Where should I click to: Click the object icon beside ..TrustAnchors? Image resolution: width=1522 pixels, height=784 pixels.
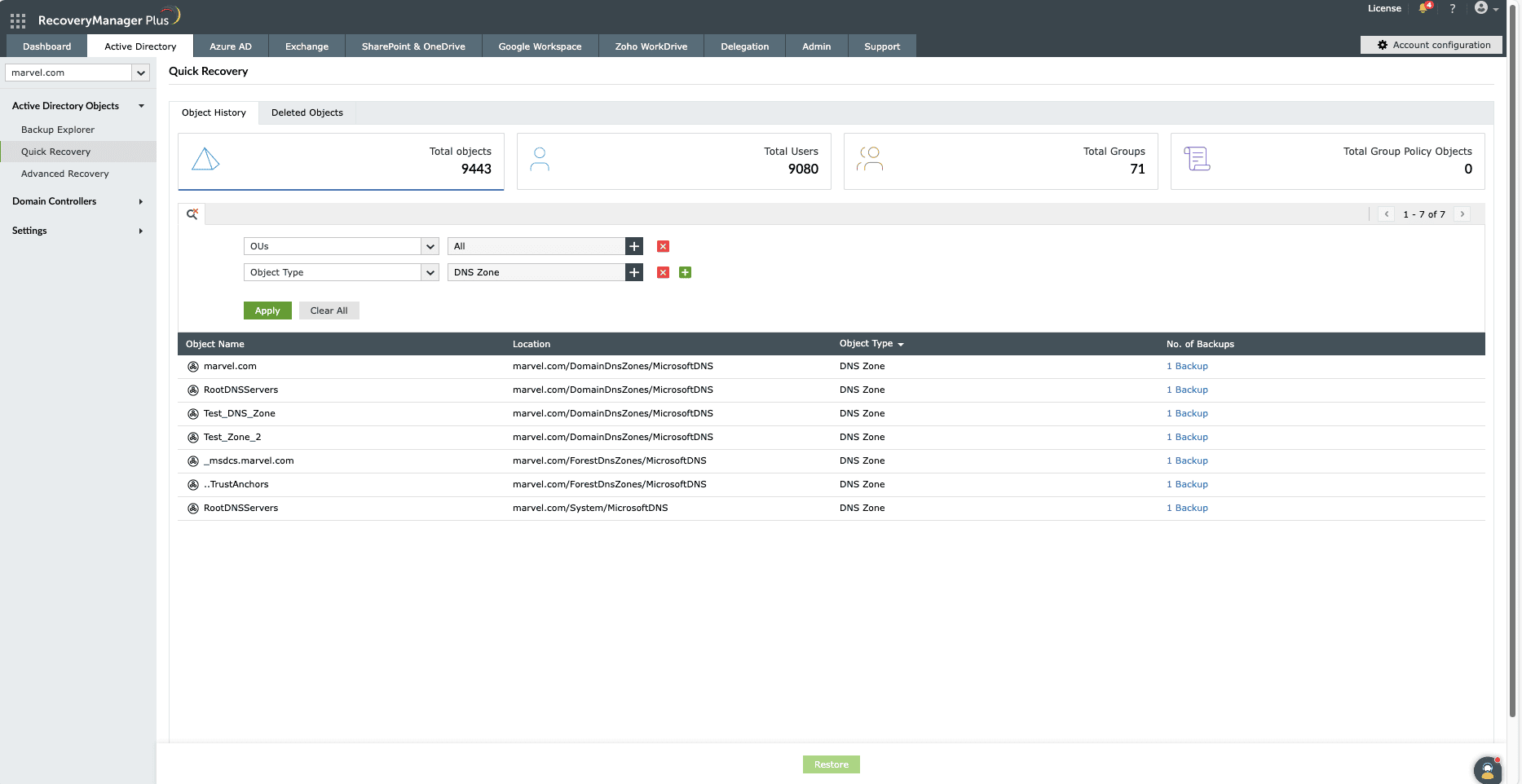click(x=193, y=485)
